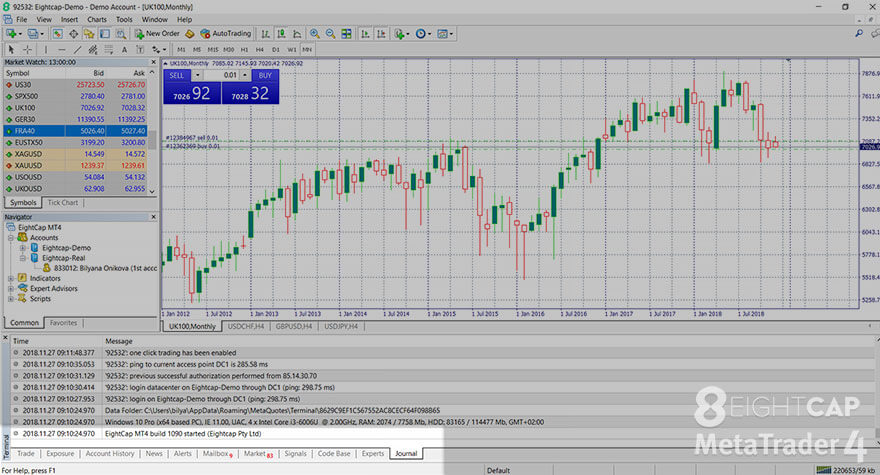Open the Strategy Tester magnifier icon

[x=121, y=34]
